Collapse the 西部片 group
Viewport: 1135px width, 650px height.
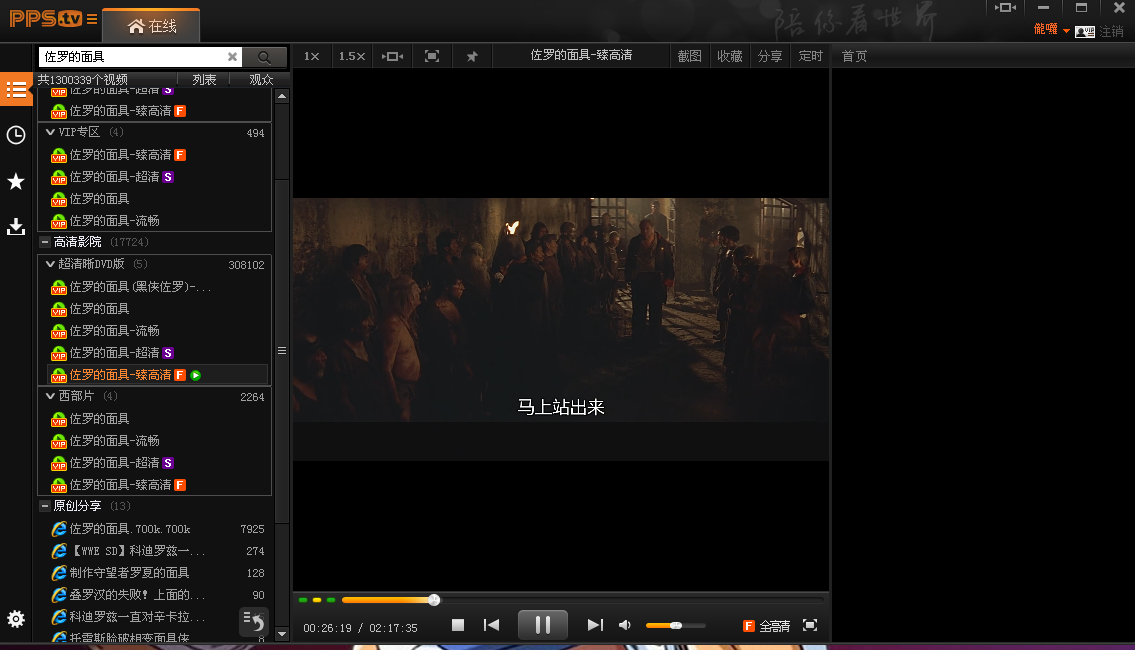pyautogui.click(x=51, y=396)
